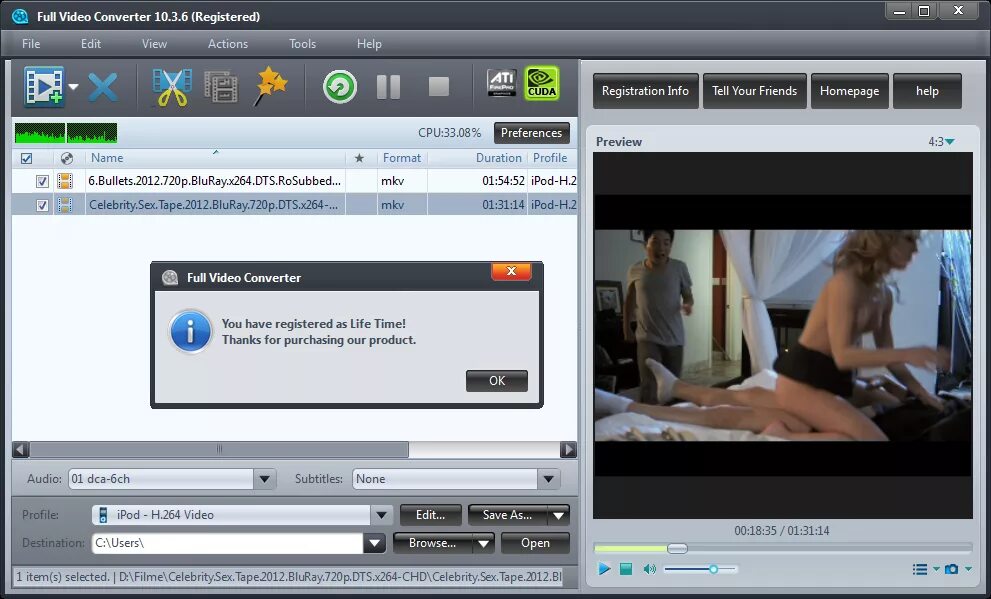Stop the preview playback
The height and width of the screenshot is (599, 991).
(626, 569)
